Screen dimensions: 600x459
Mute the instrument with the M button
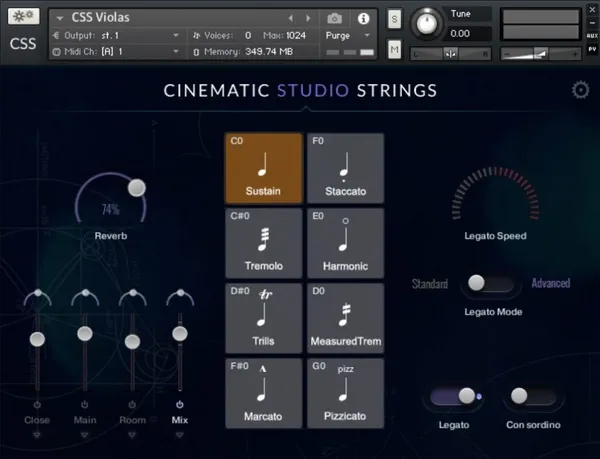(395, 49)
